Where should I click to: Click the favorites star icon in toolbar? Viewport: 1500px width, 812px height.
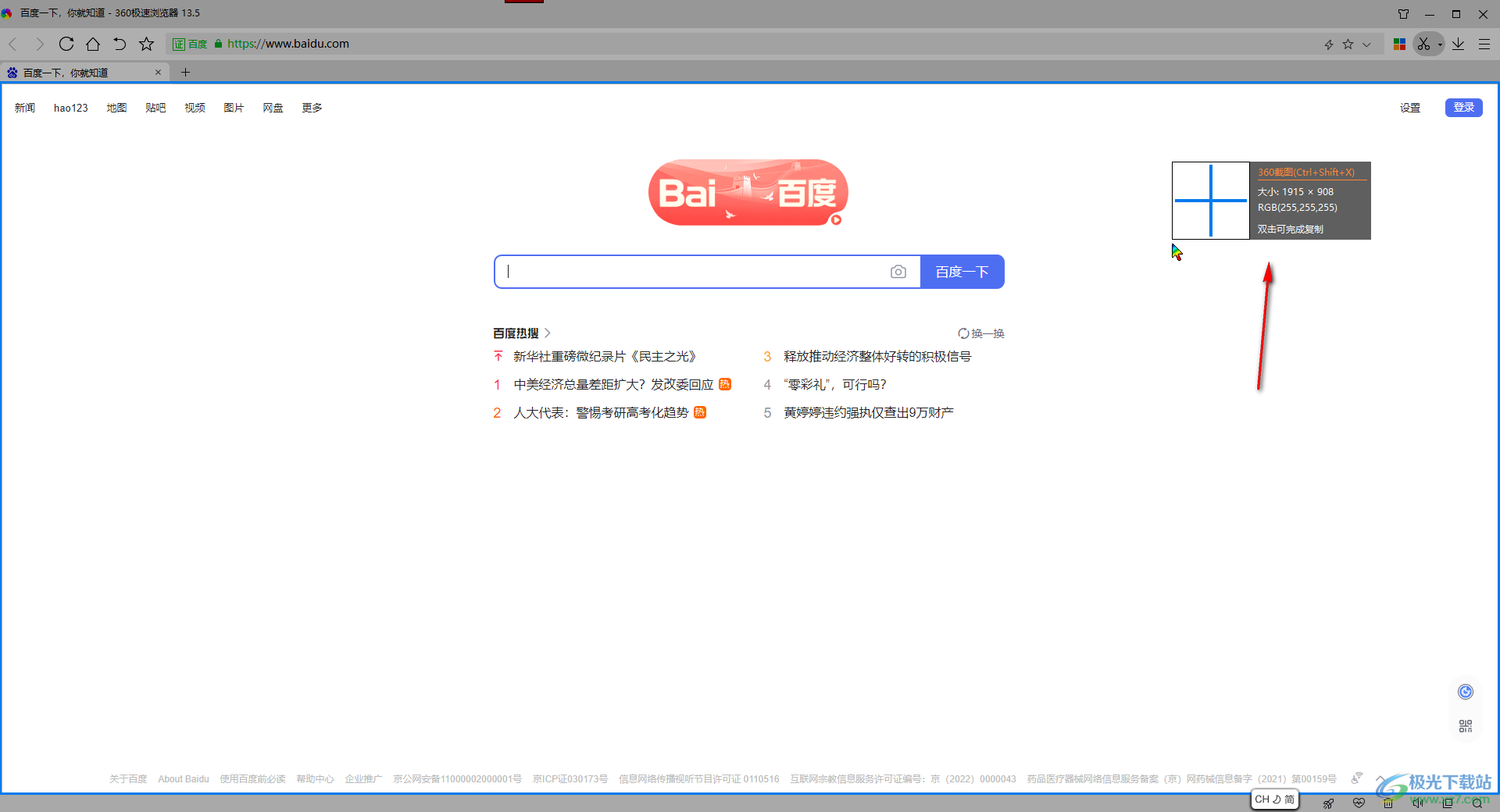(x=146, y=44)
